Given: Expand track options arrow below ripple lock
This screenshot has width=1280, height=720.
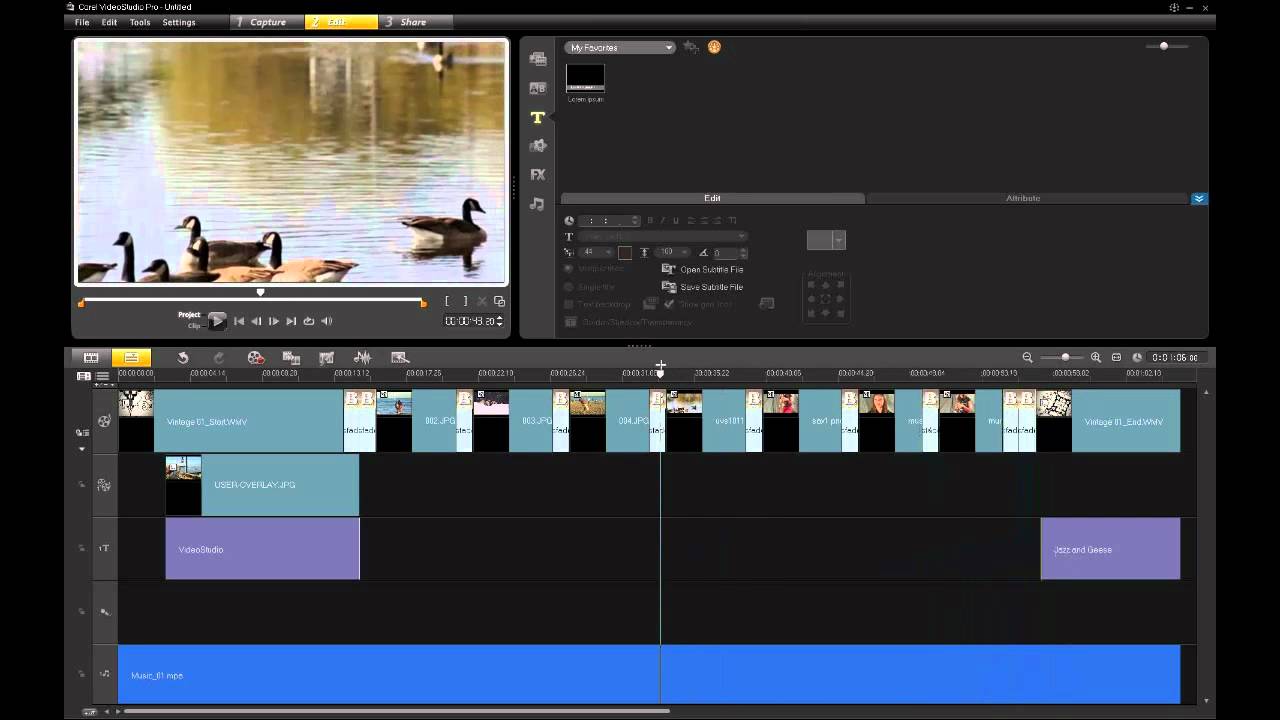Looking at the screenshot, I should pos(82,449).
